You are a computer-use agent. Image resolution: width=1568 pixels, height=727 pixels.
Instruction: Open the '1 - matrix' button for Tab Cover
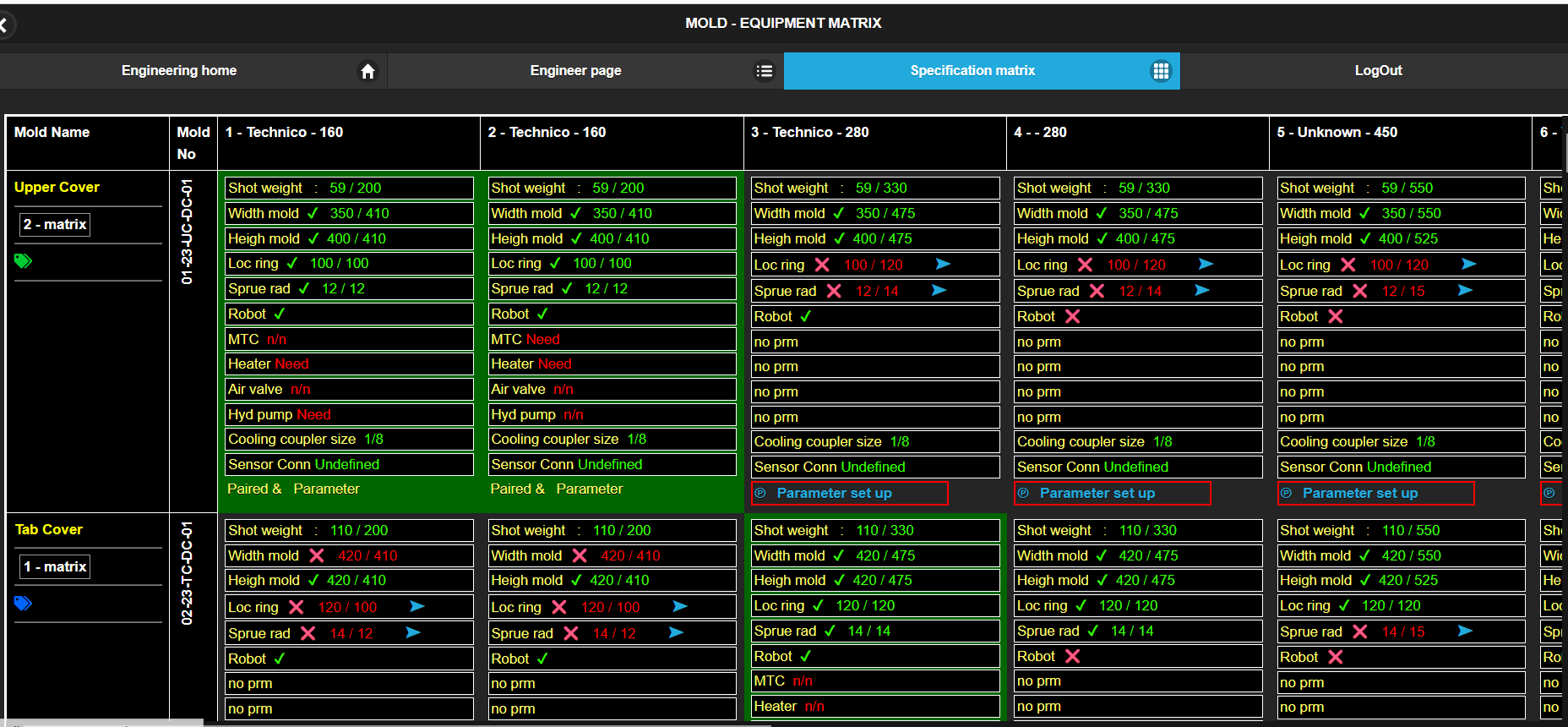55,566
